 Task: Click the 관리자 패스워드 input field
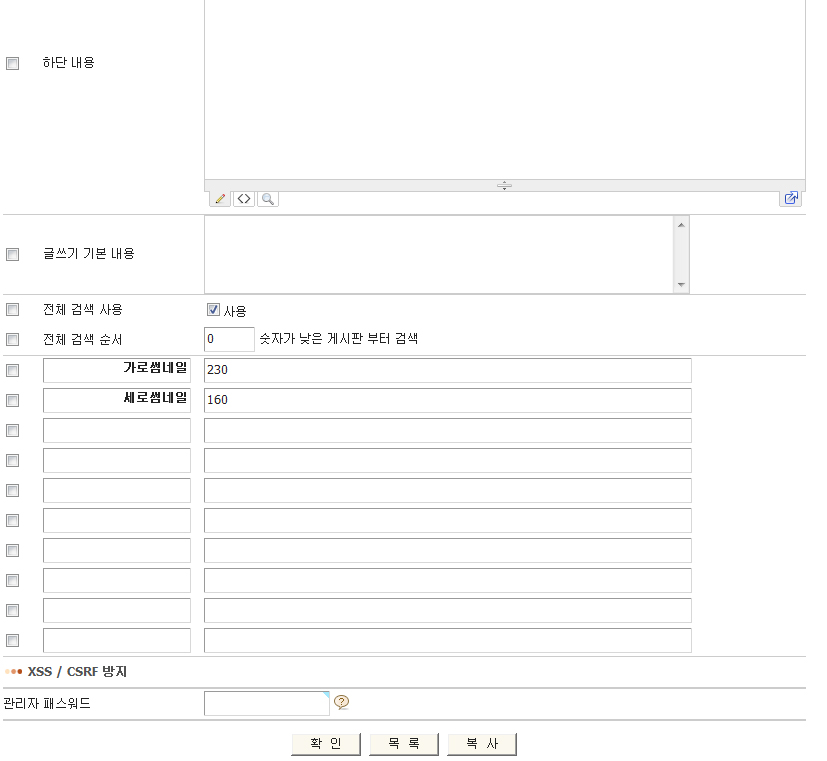tap(266, 704)
